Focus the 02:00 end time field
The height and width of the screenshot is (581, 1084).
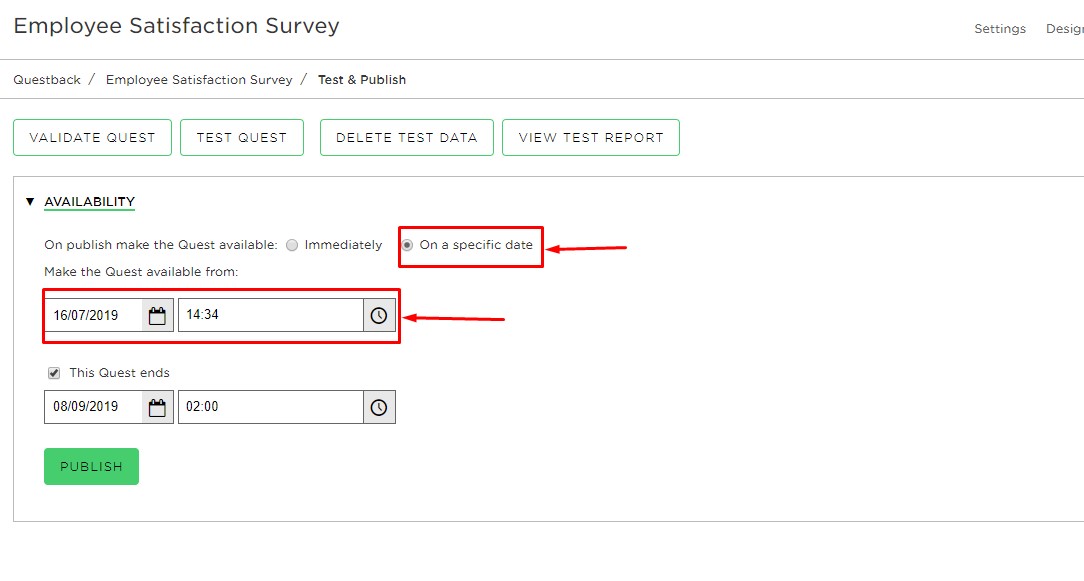click(x=271, y=407)
